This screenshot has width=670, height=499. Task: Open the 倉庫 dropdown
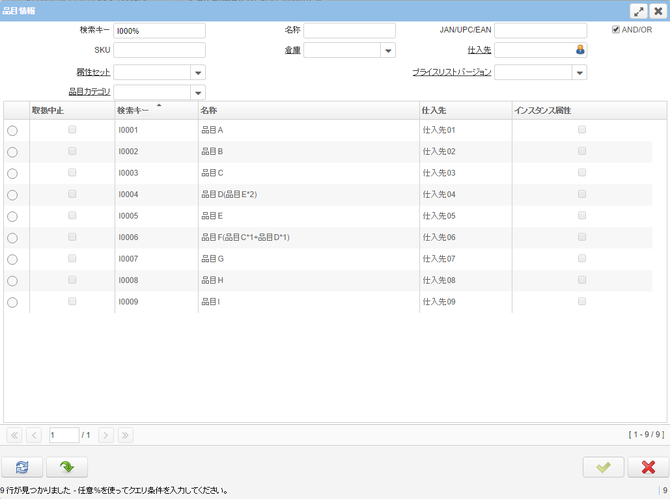[x=388, y=50]
